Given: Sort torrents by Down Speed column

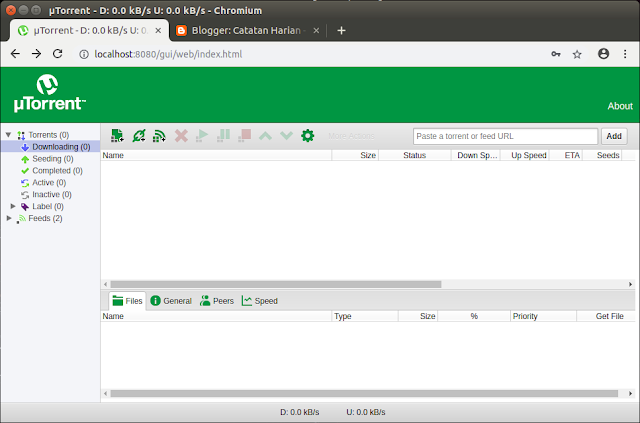Looking at the screenshot, I should [x=476, y=155].
